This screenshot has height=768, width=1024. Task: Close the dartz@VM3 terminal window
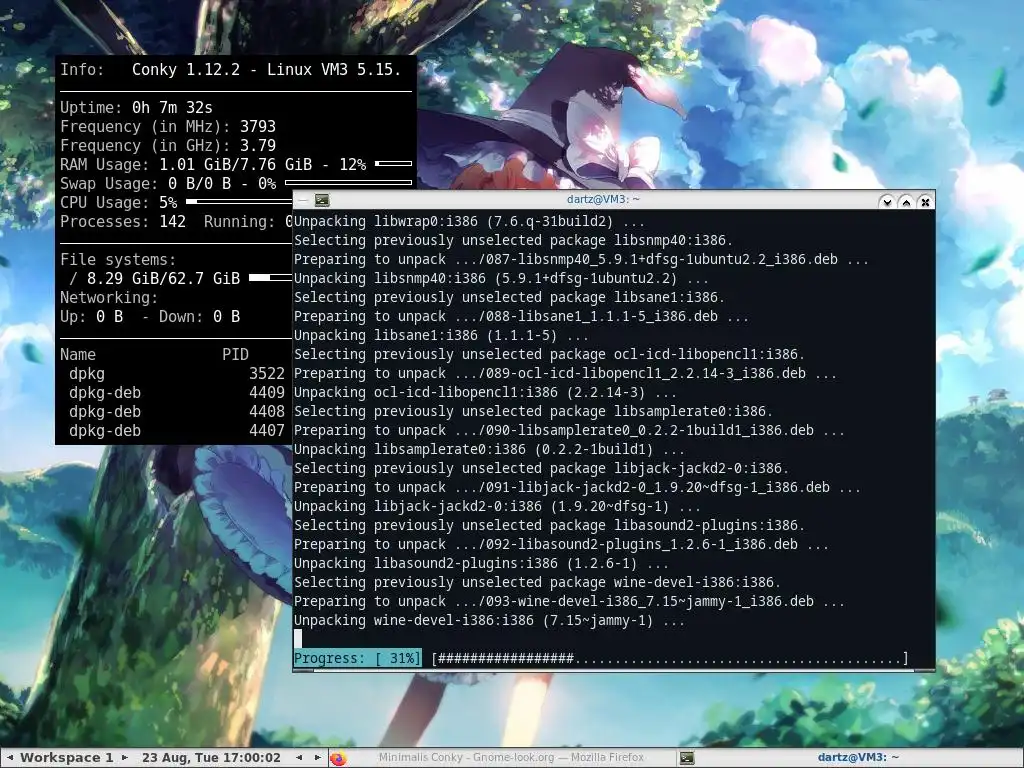click(x=925, y=202)
